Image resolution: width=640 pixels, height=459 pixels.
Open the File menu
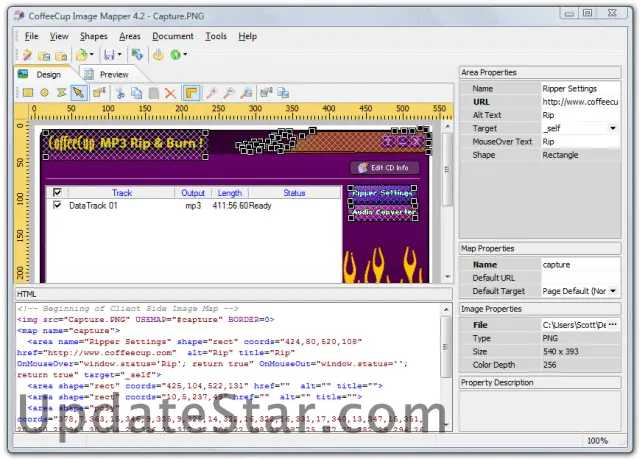(x=31, y=36)
